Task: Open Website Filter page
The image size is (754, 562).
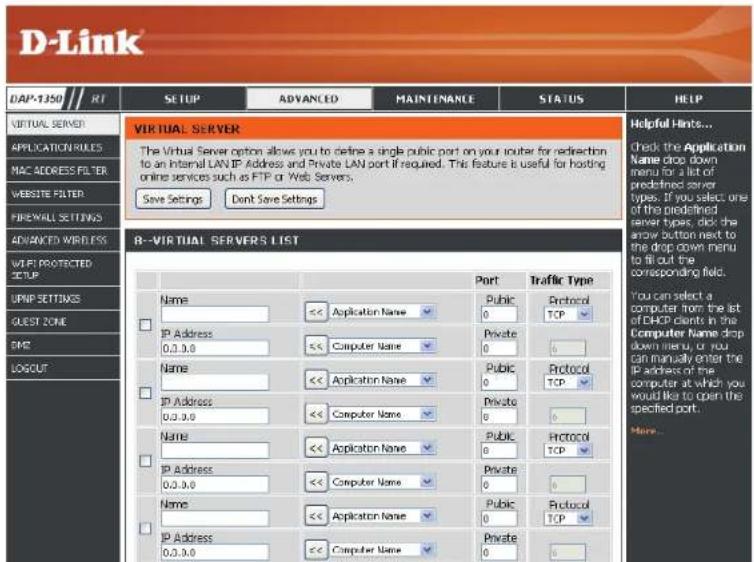Action: [x=63, y=194]
